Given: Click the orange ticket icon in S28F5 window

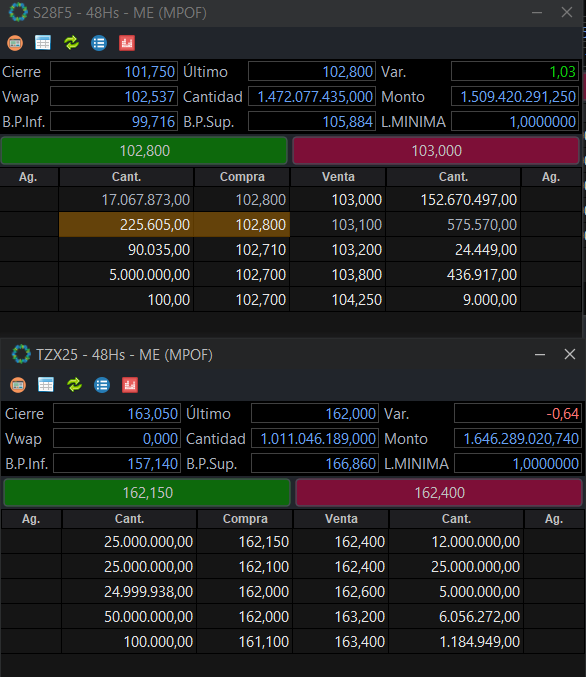Looking at the screenshot, I should 15,43.
